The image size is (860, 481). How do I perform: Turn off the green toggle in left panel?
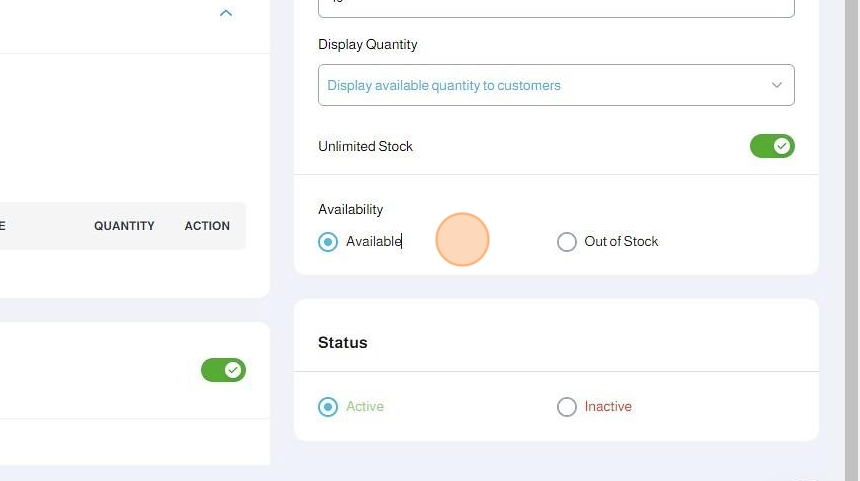223,370
